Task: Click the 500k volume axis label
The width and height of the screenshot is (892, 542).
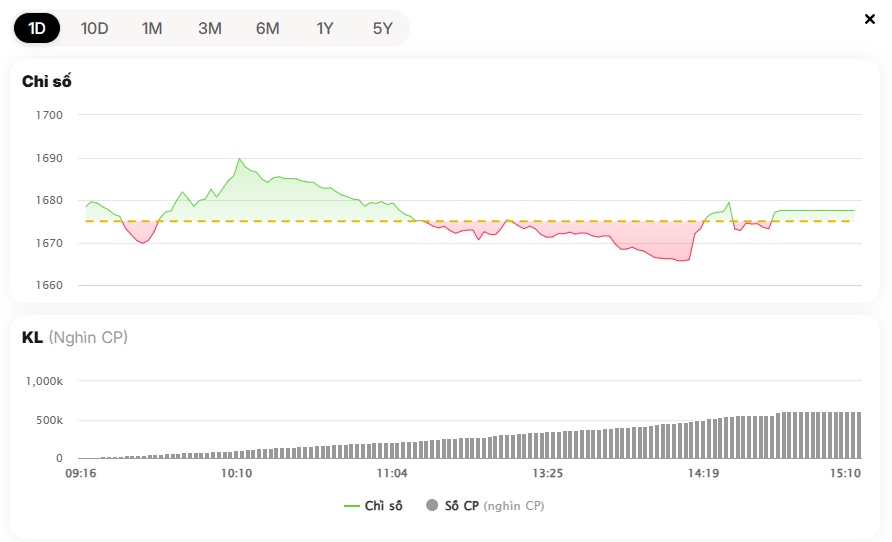Action: click(x=49, y=420)
